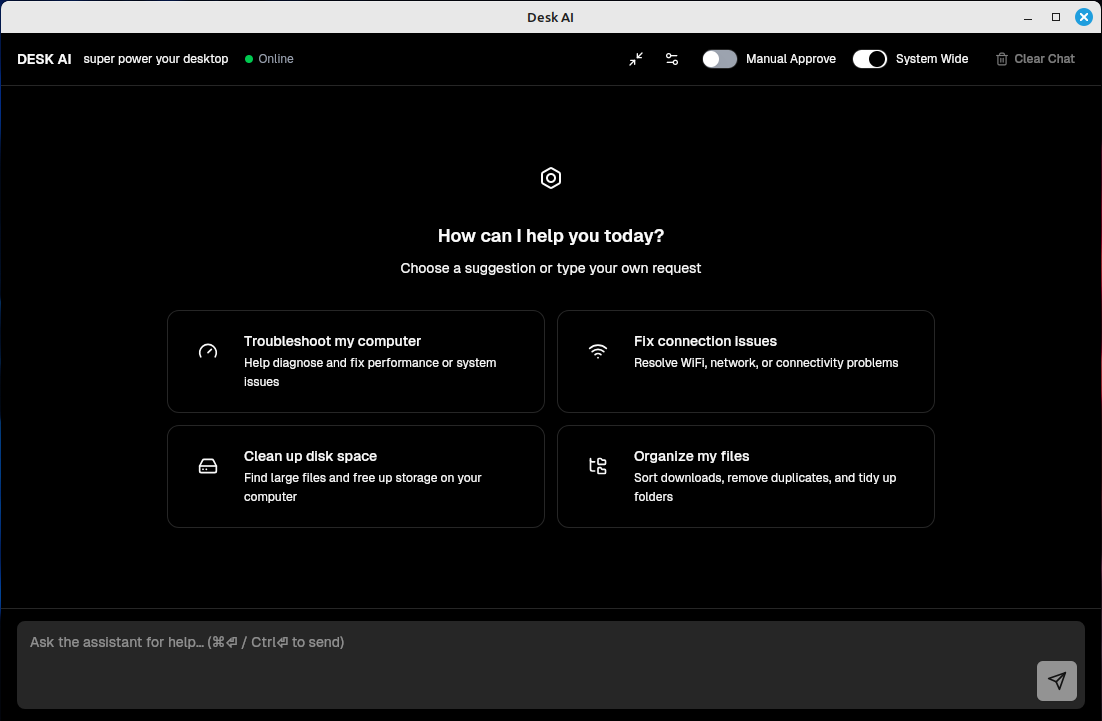Screen dimensions: 1102x721
Task: Choose the Fix connection issues suggestion
Action: click(x=746, y=361)
